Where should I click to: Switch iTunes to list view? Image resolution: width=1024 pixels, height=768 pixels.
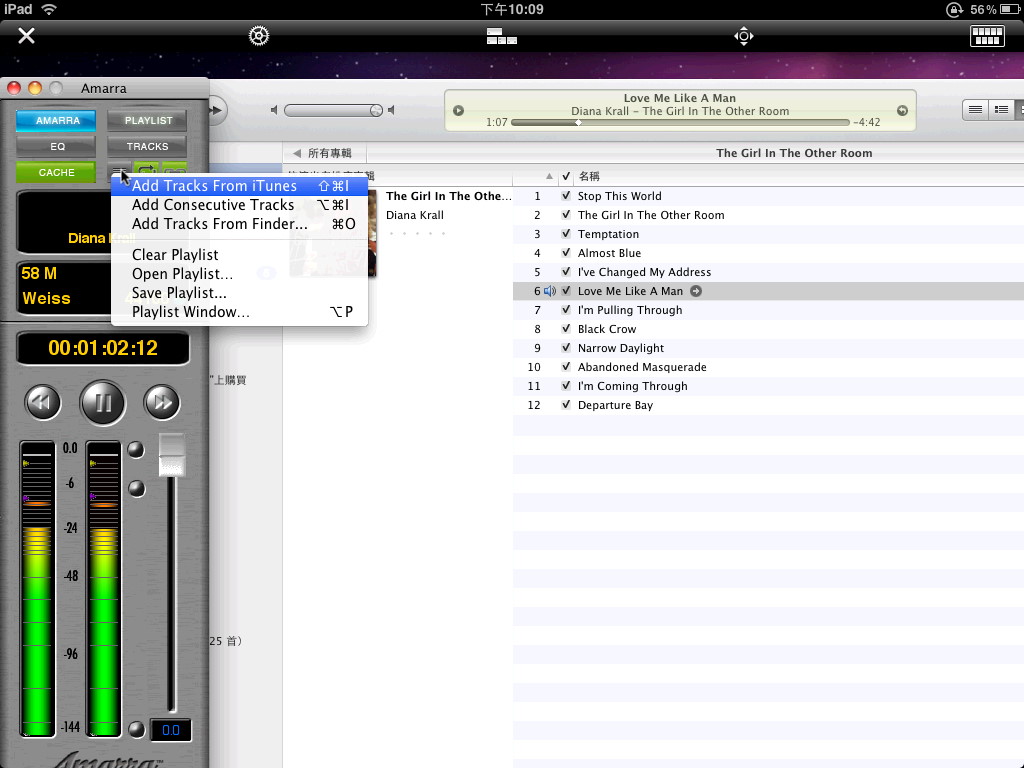coord(975,110)
